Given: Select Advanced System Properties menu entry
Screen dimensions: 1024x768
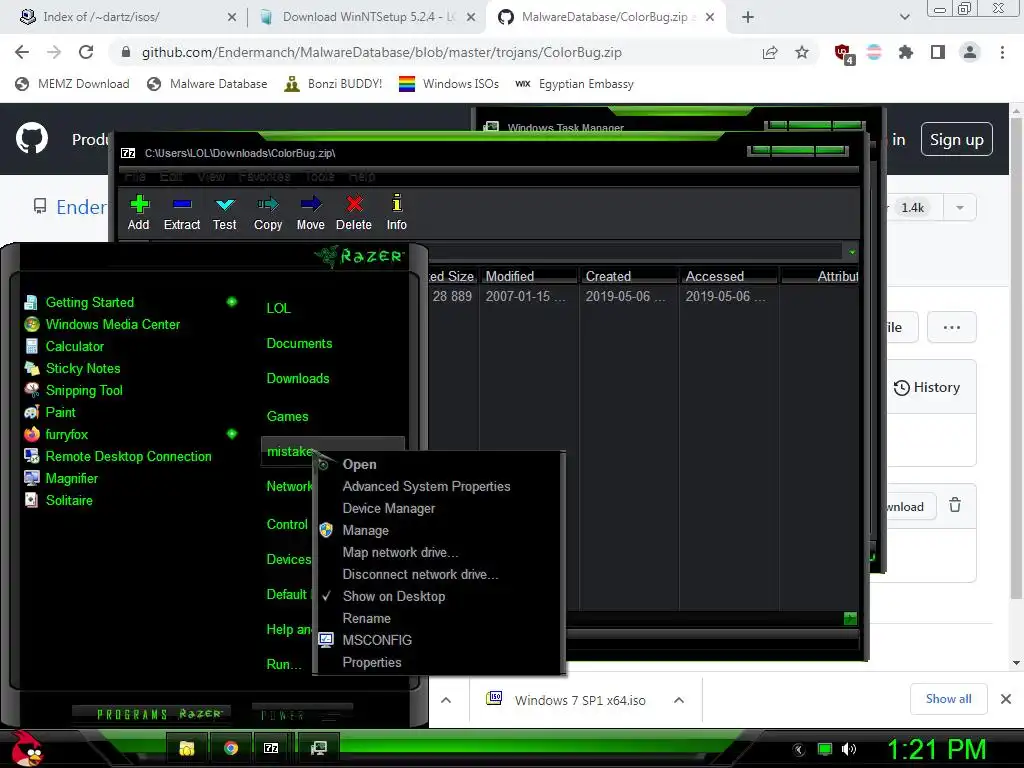Looking at the screenshot, I should pos(426,487).
